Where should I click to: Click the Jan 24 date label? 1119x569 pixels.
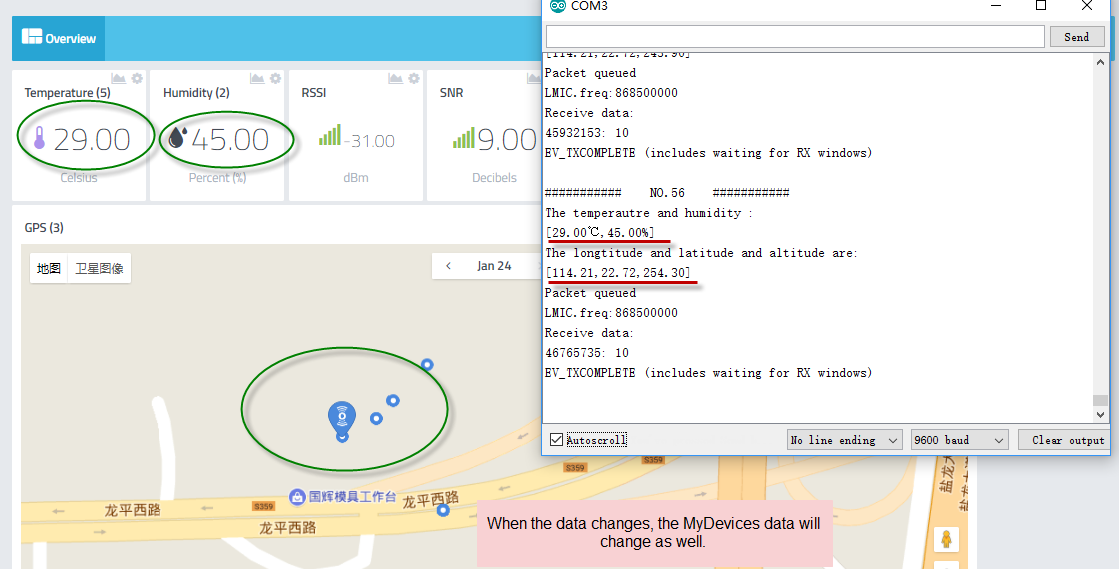494,266
